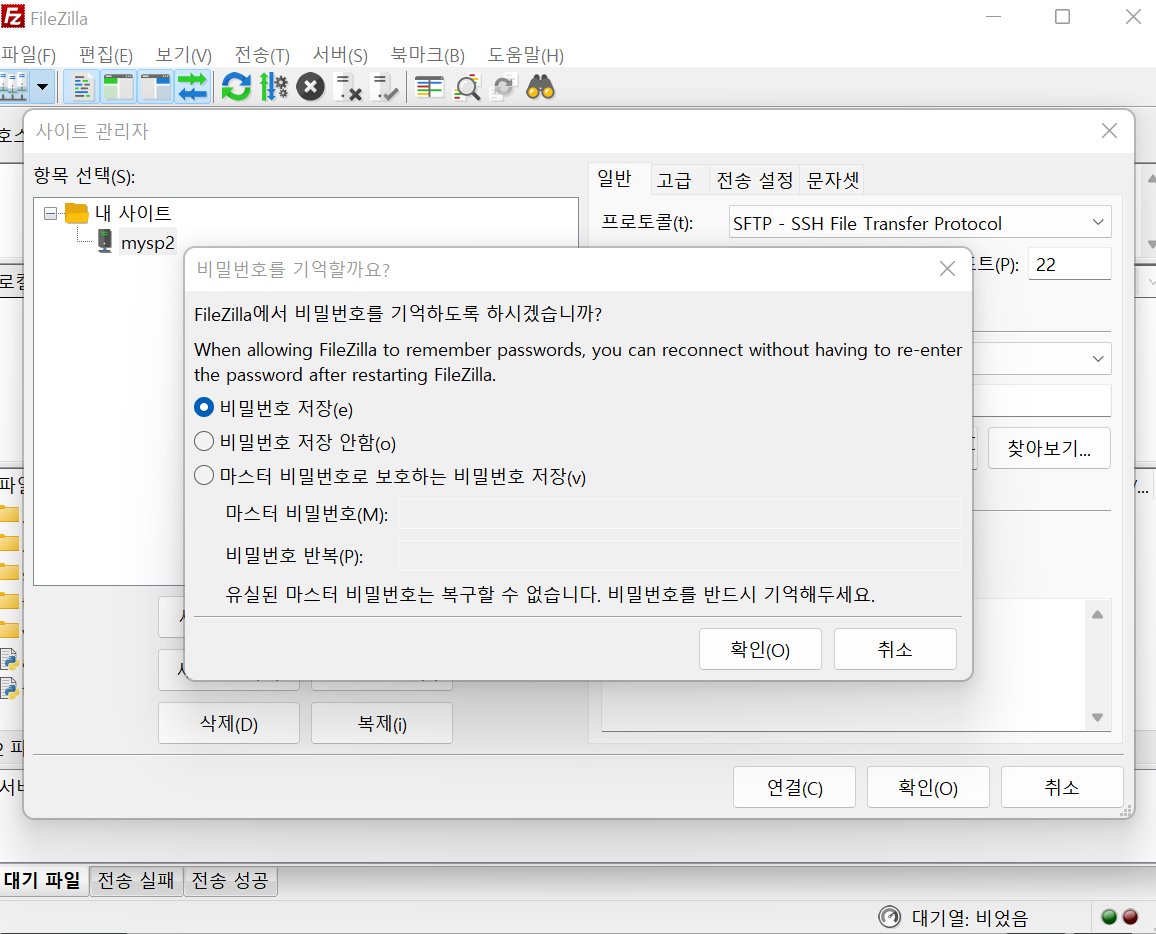Click the FileZilla logo in title bar
1156x934 pixels.
(13, 16)
